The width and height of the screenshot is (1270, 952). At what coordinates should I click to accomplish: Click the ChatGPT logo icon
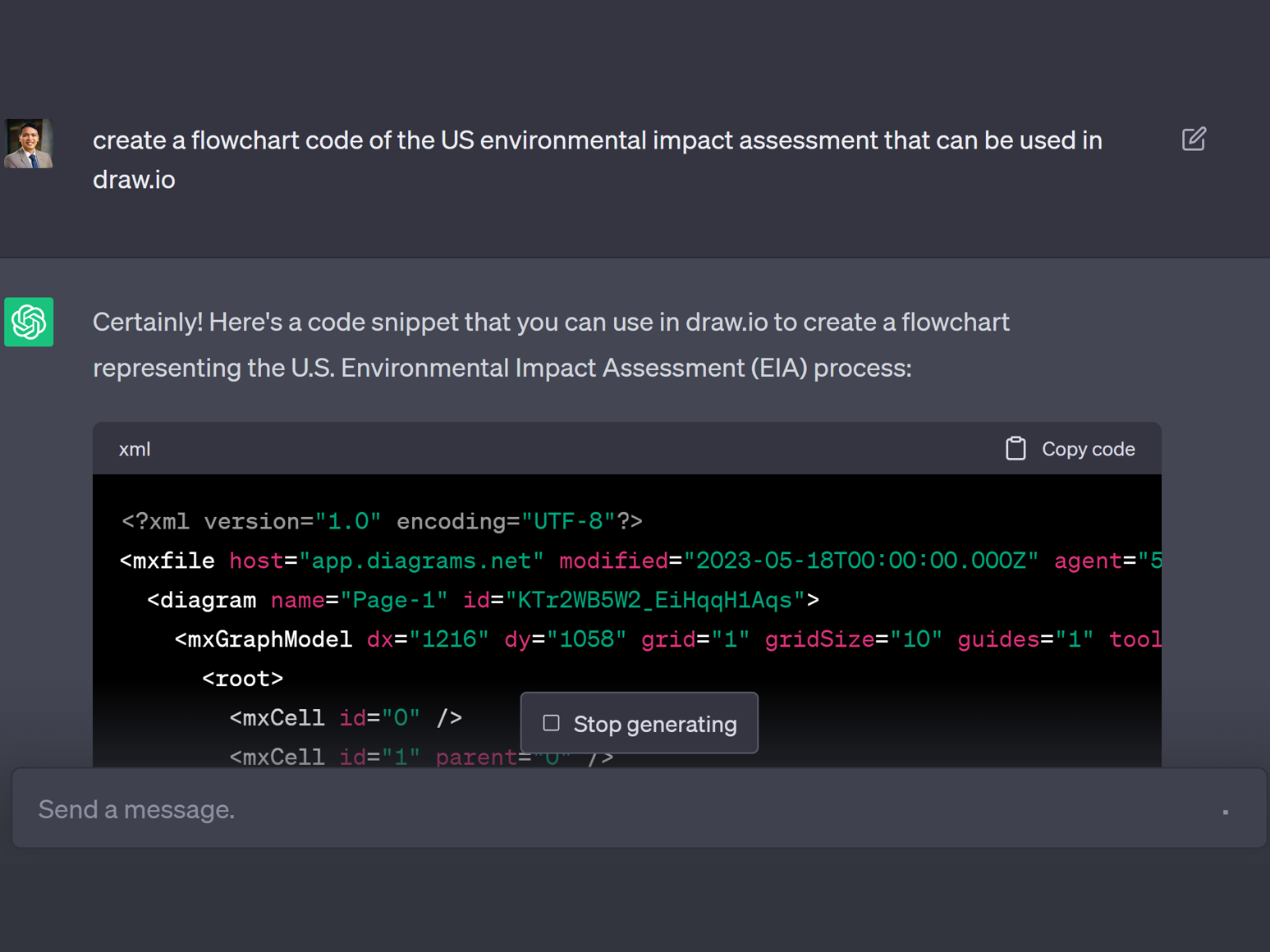tap(29, 322)
